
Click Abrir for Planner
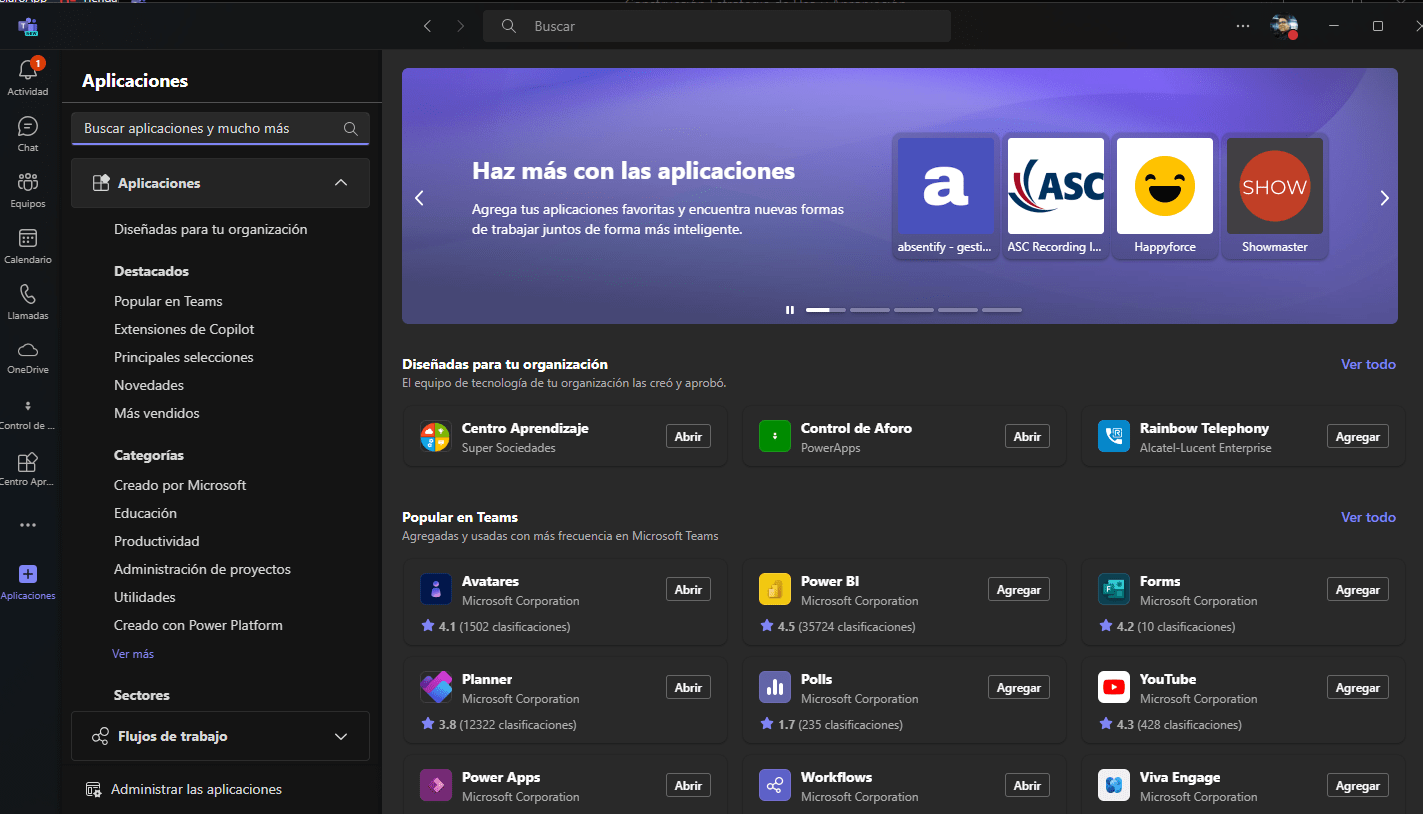pos(688,688)
